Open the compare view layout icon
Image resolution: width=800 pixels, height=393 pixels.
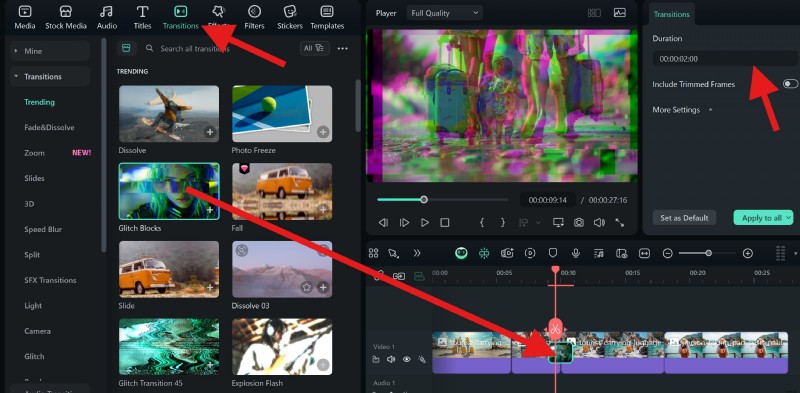point(594,13)
